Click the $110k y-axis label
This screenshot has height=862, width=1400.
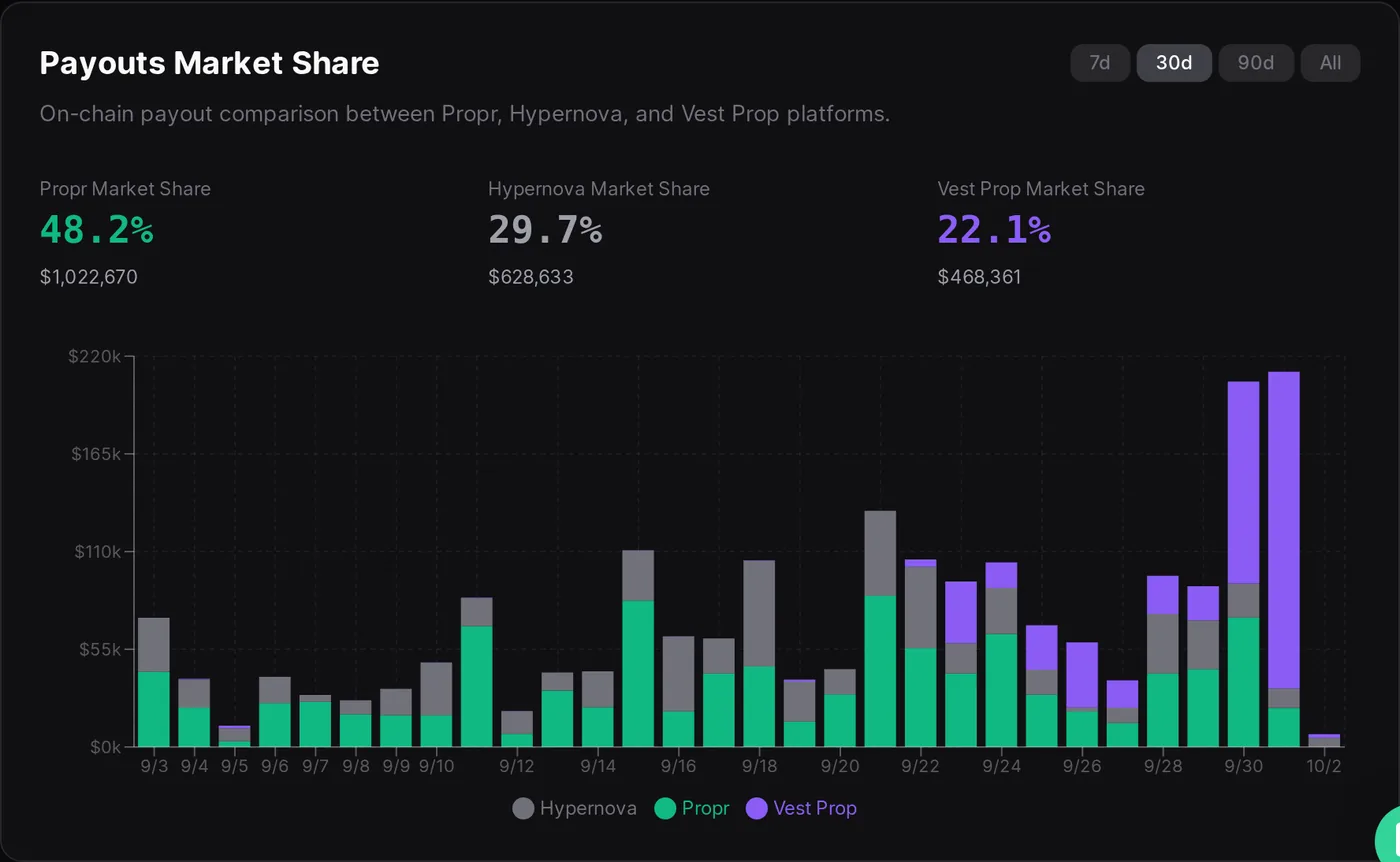[96, 552]
